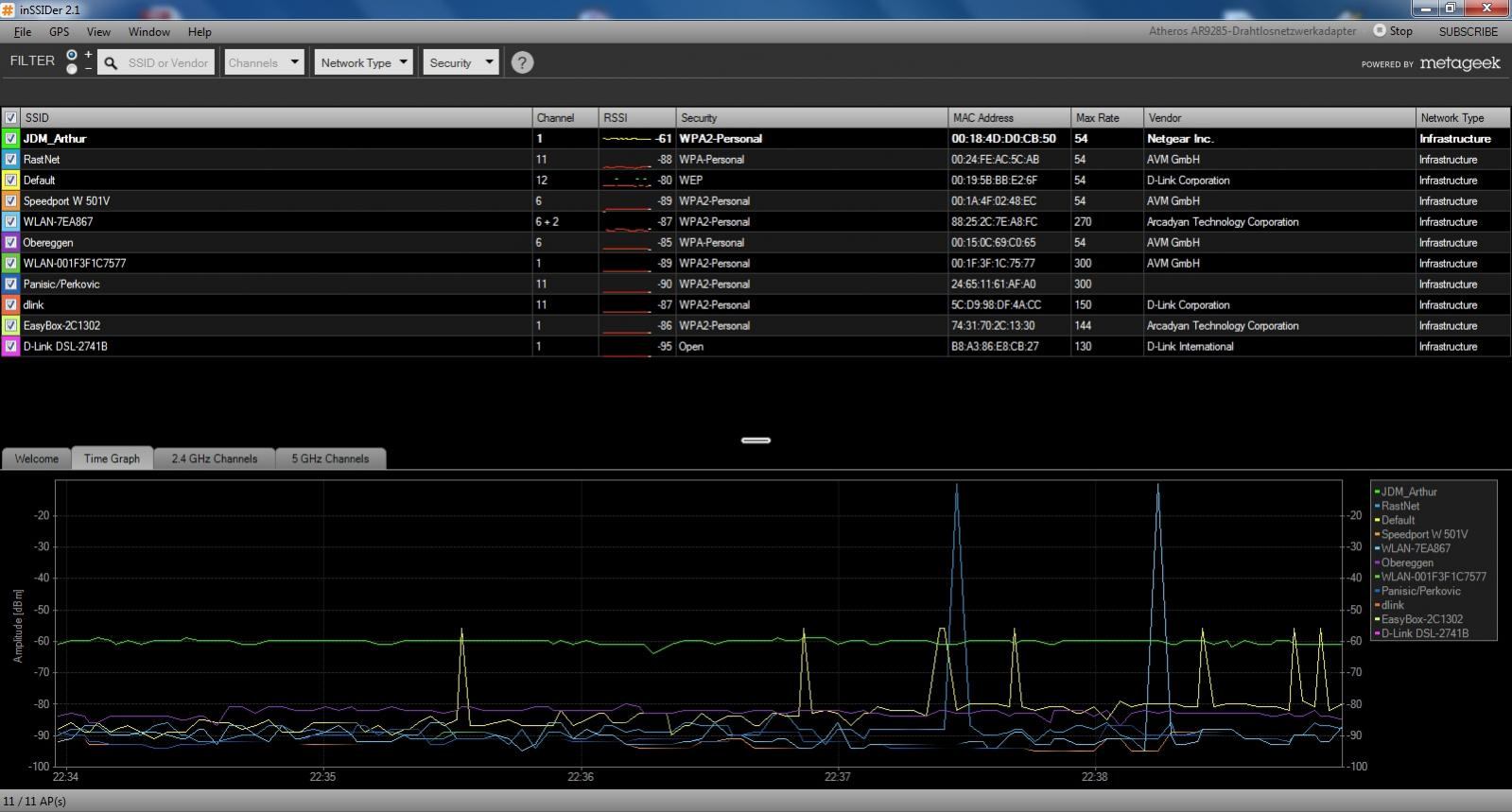Click the -61 RSSI value of JDM_Arthur
The height and width of the screenshot is (812, 1512).
pyautogui.click(x=663, y=138)
